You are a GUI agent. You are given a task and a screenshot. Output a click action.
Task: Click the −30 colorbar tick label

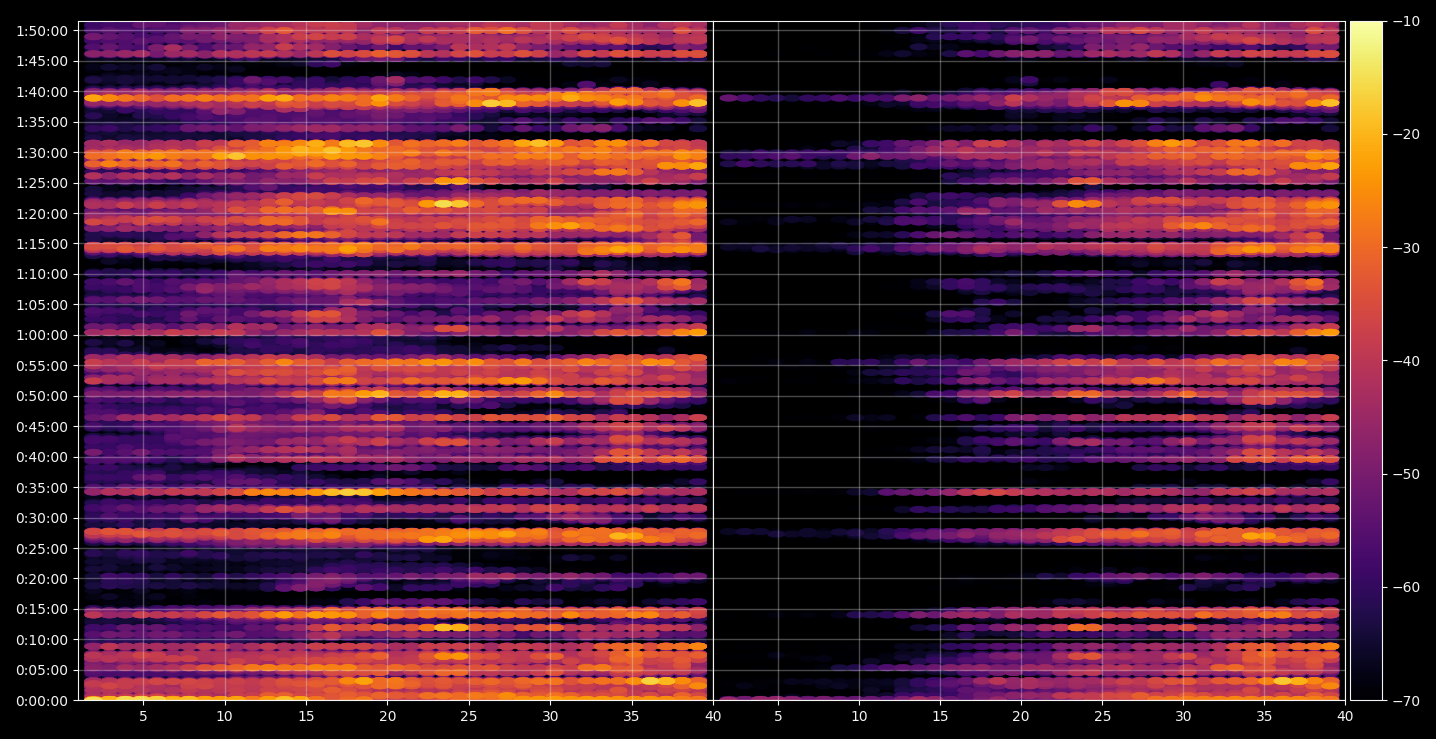[1406, 248]
